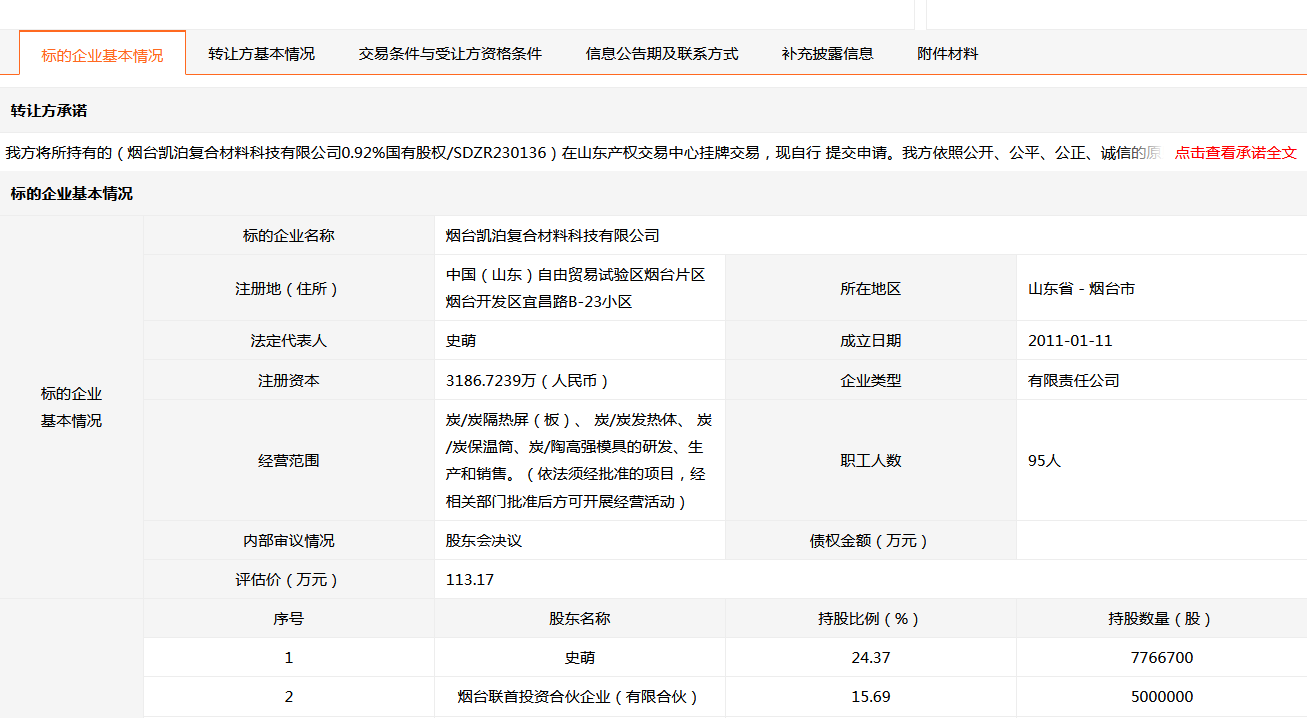Select the 3186.7239万（人民币） value
Image resolution: width=1307 pixels, height=718 pixels.
[527, 381]
